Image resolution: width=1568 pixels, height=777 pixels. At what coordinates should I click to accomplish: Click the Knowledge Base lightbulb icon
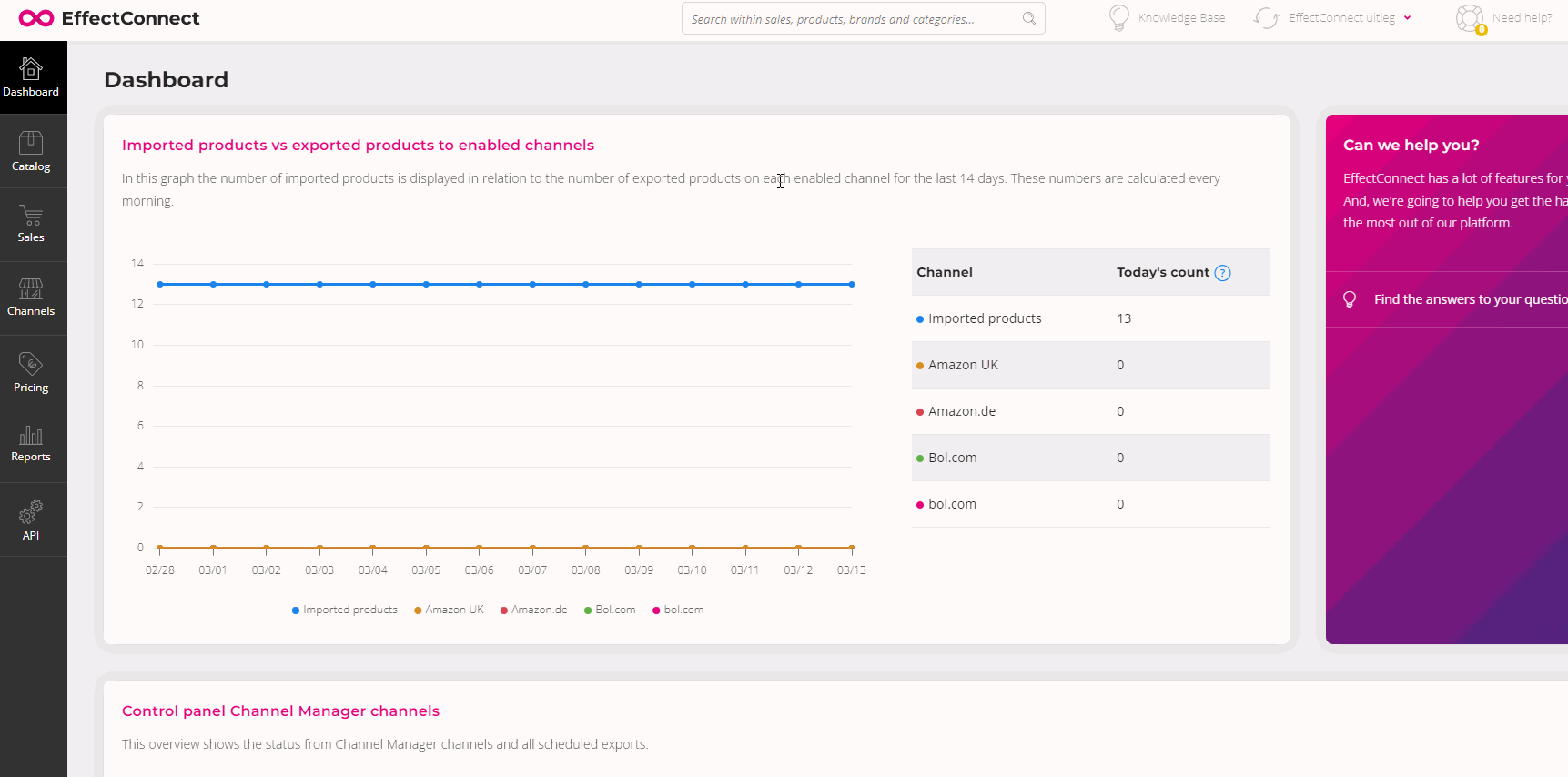[x=1119, y=18]
